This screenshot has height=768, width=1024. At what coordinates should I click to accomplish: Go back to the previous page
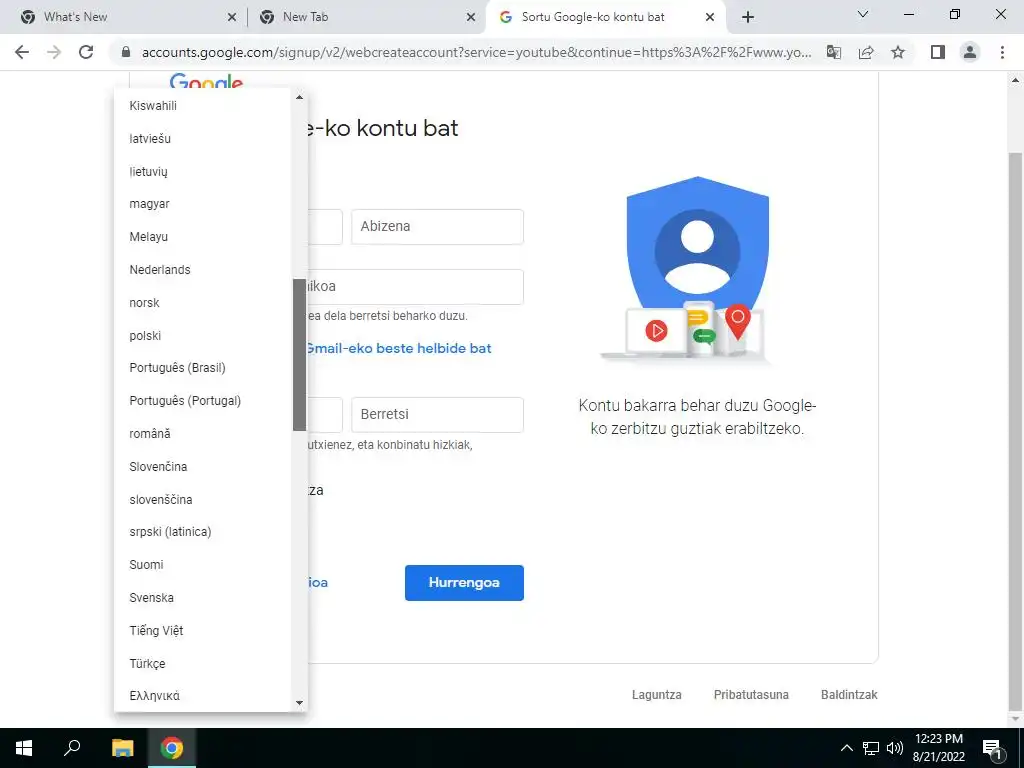tap(22, 52)
